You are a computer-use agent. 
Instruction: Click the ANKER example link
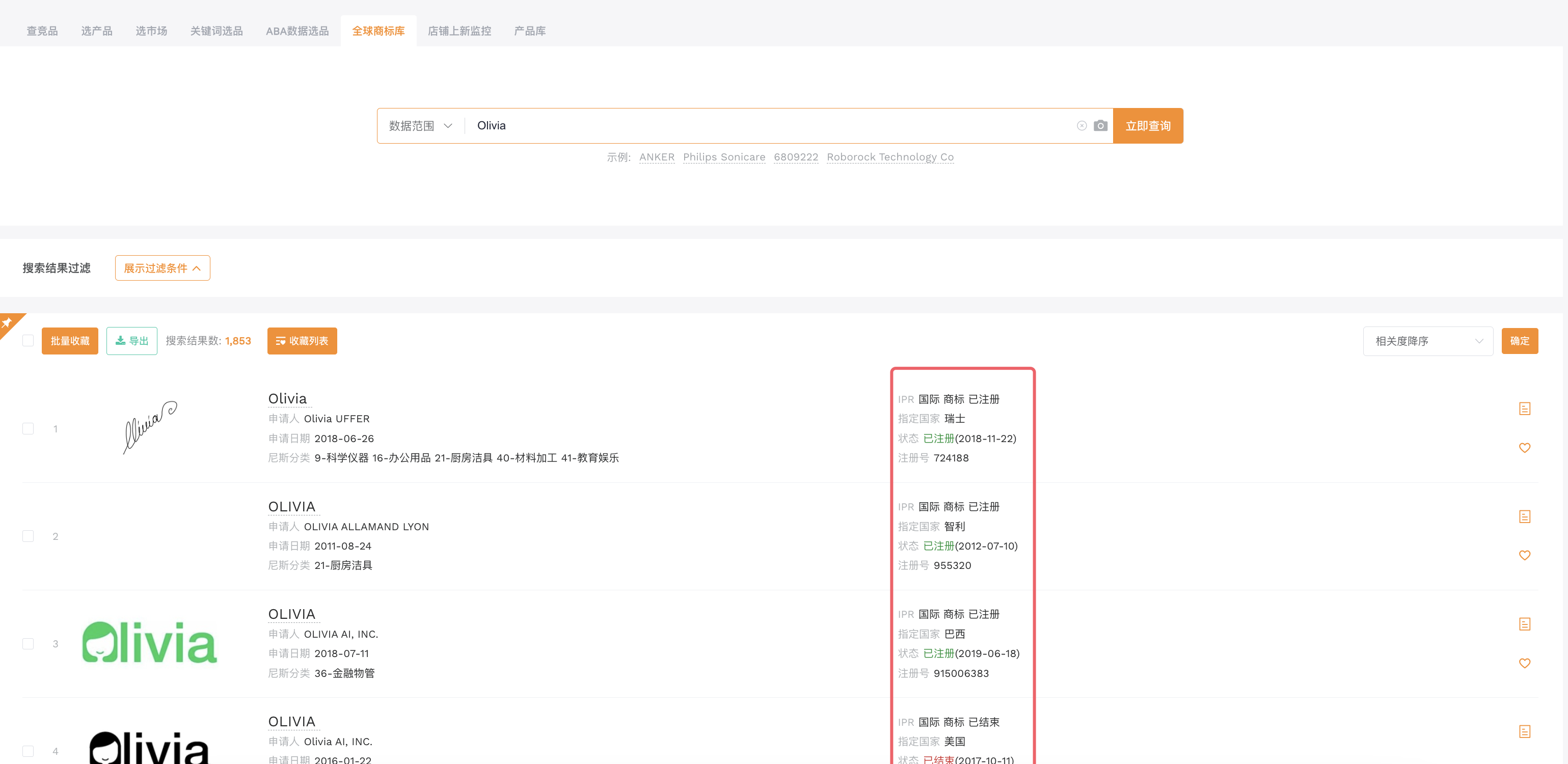pyautogui.click(x=657, y=157)
